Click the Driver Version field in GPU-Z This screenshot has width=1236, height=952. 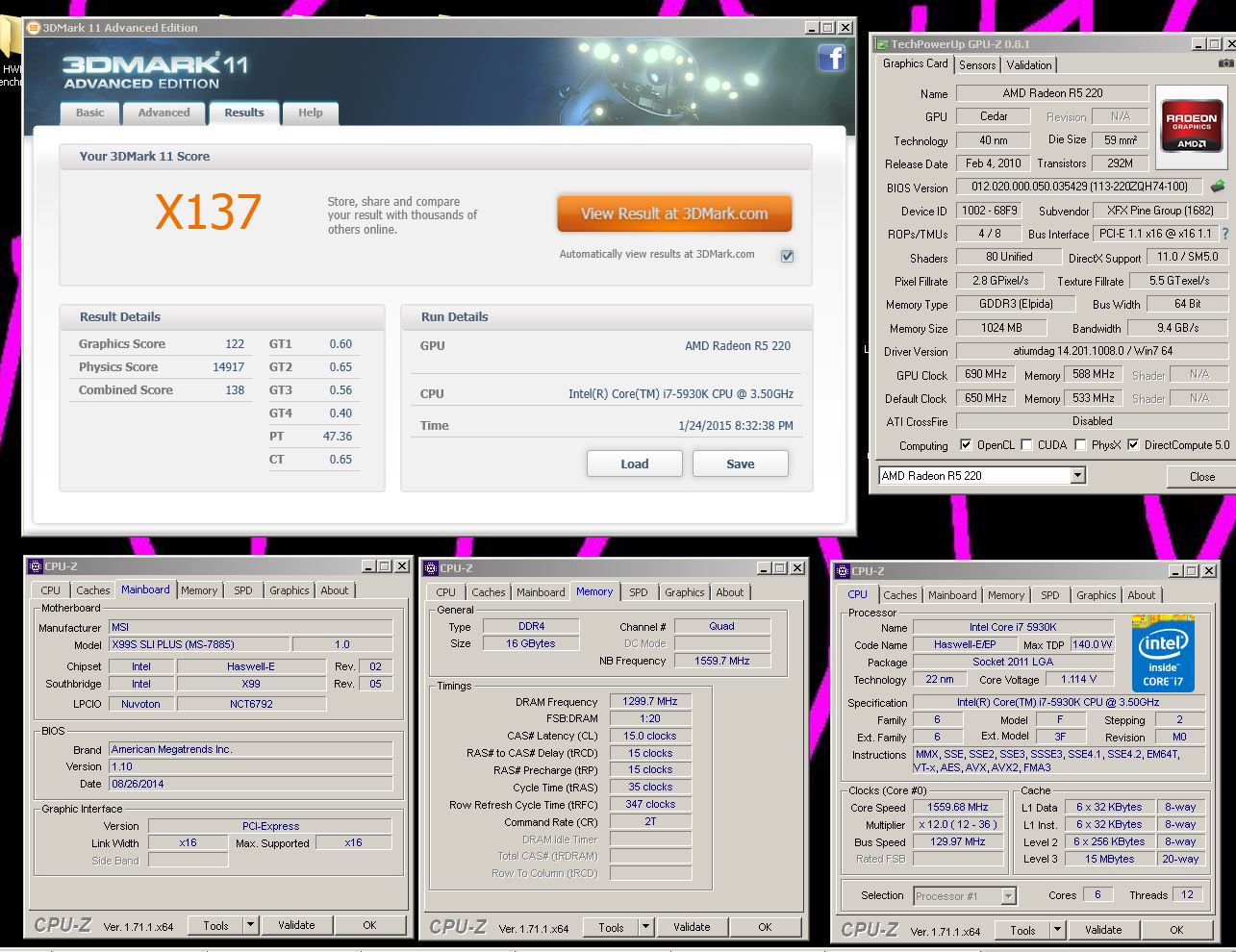(x=1092, y=351)
